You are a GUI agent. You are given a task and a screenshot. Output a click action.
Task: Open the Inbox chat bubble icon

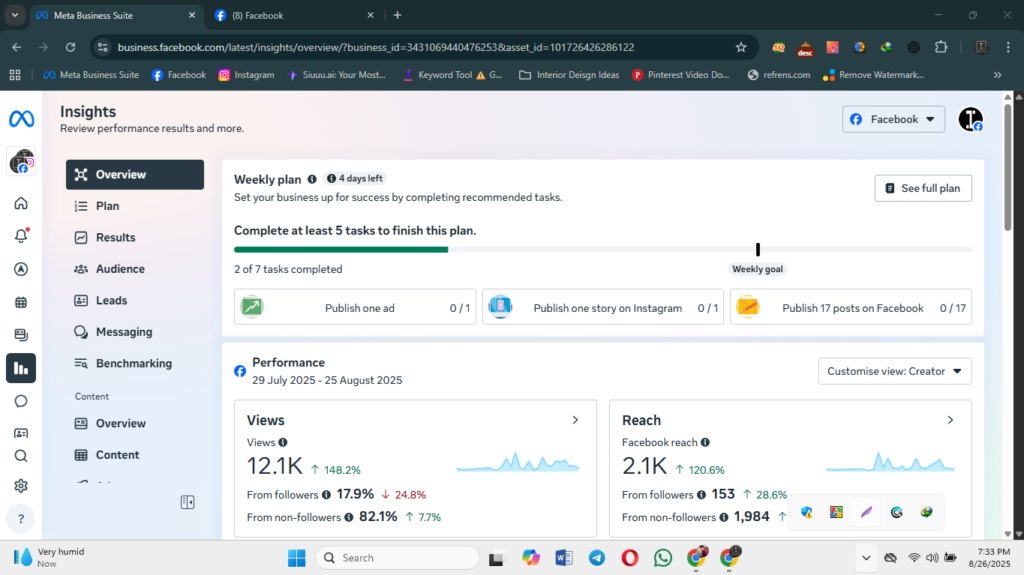click(x=21, y=401)
